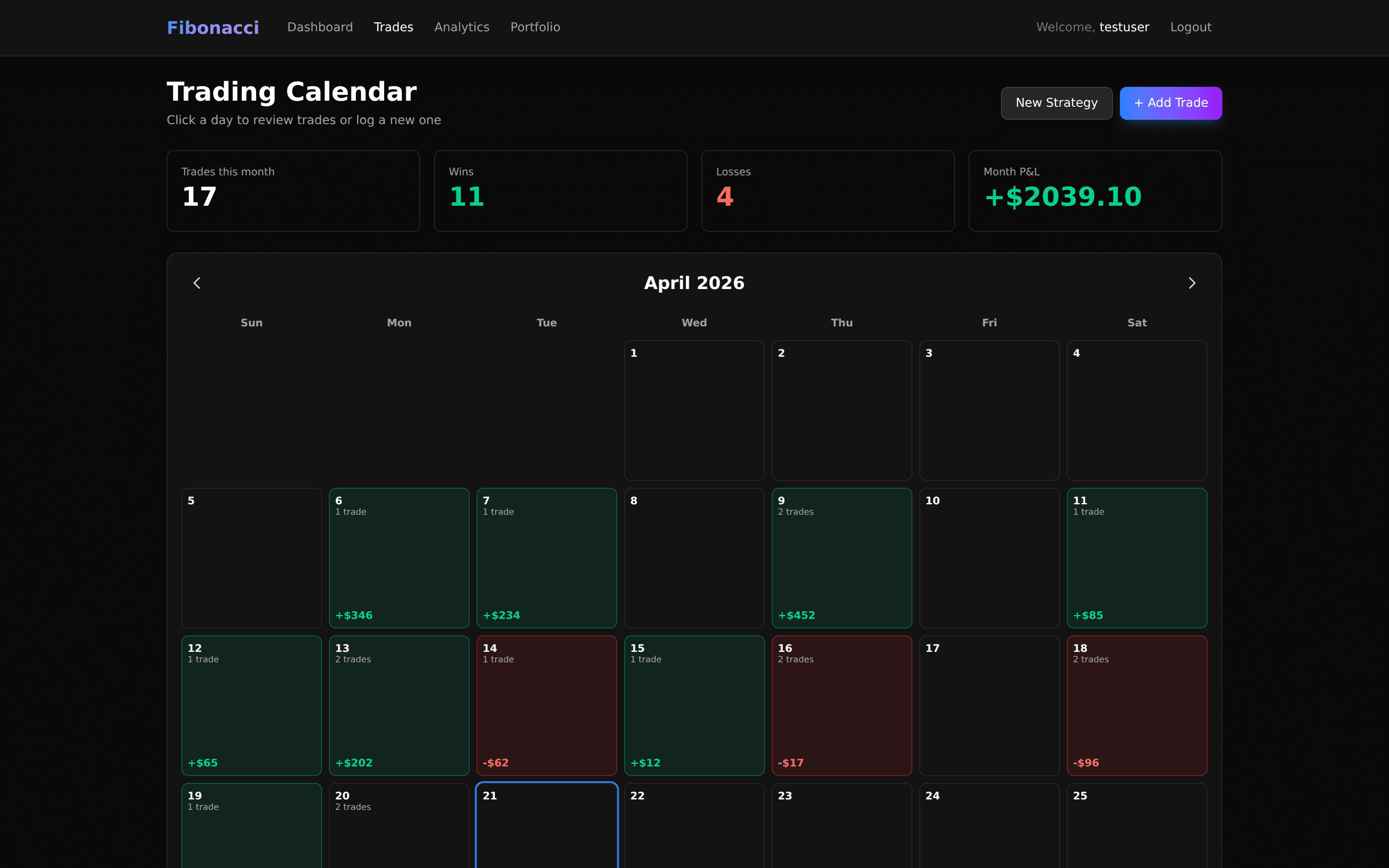Click the Sat weekday header
The height and width of the screenshot is (868, 1389).
[x=1136, y=322]
